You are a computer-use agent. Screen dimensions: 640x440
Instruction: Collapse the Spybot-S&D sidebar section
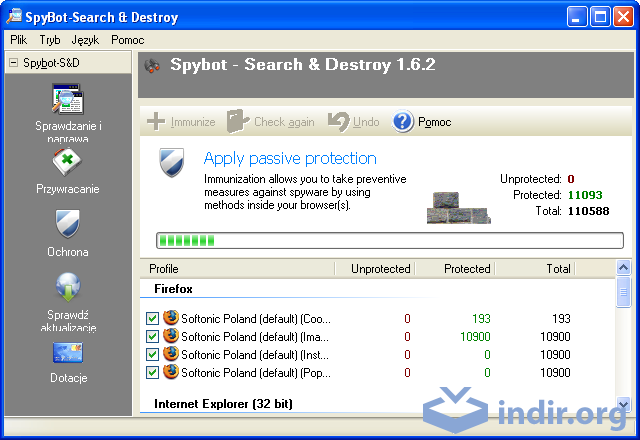click(14, 63)
